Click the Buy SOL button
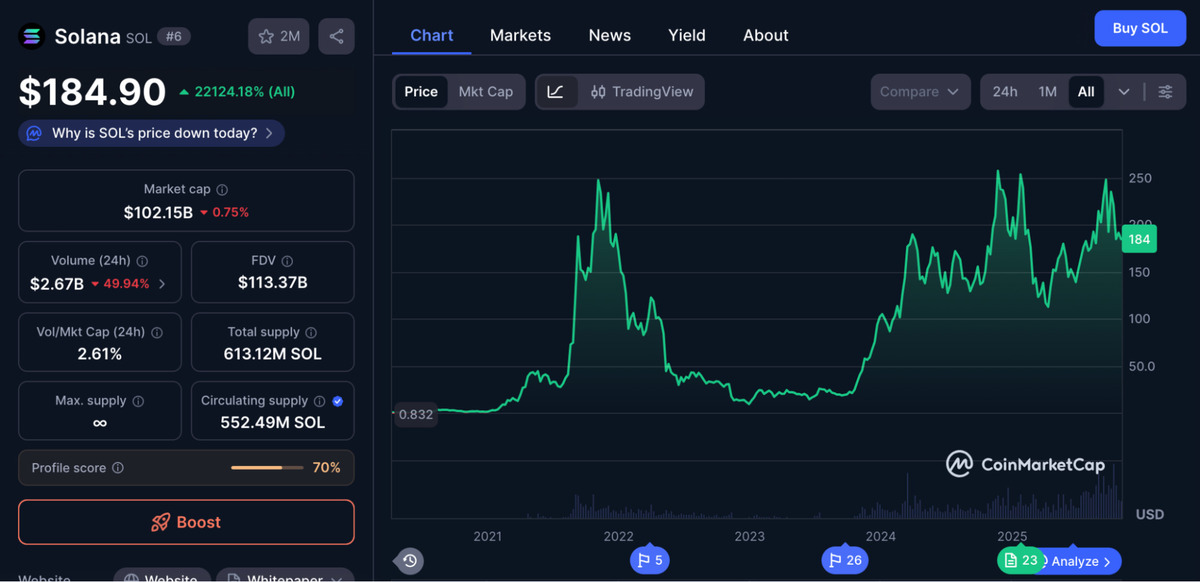The height and width of the screenshot is (582, 1200). pos(1140,28)
